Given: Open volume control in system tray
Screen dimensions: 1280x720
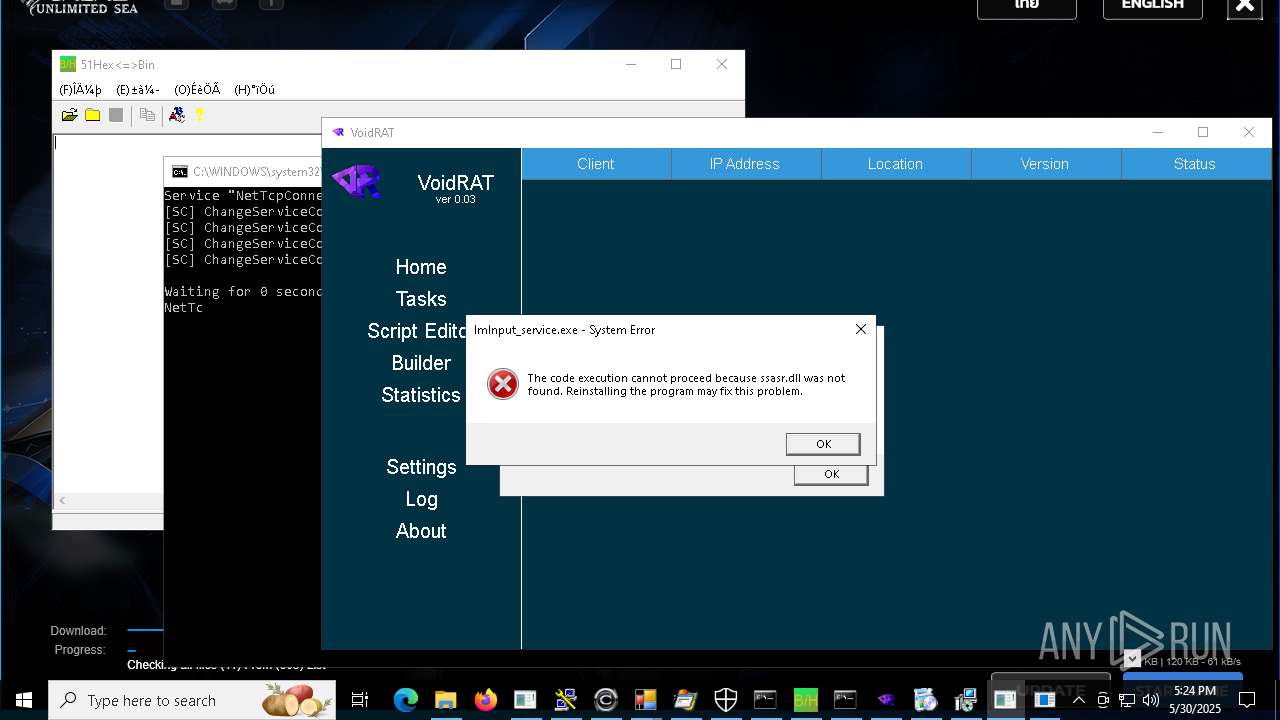Looking at the screenshot, I should [1151, 700].
